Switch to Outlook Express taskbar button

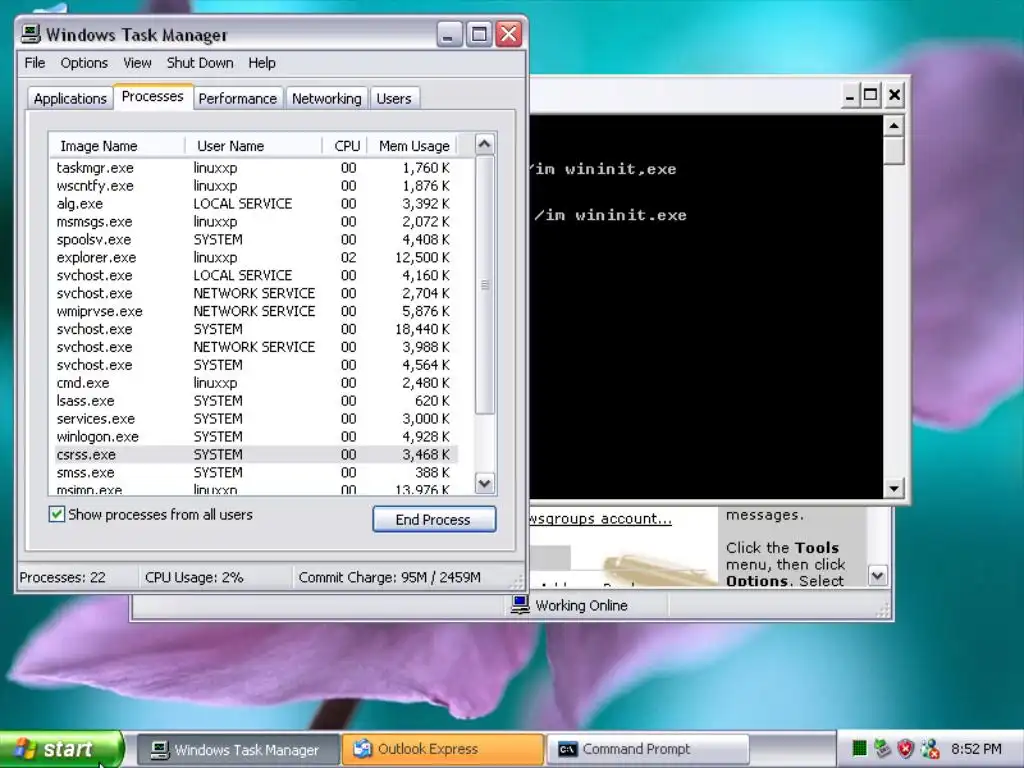coord(443,749)
